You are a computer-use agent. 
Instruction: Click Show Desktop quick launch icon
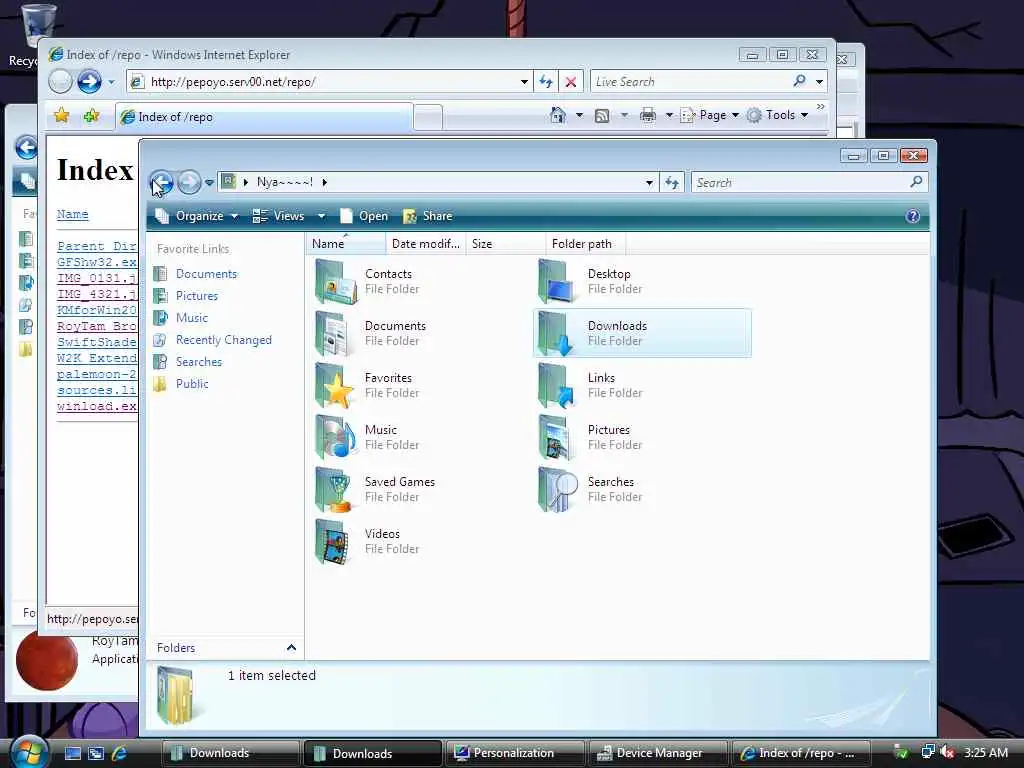coord(72,753)
